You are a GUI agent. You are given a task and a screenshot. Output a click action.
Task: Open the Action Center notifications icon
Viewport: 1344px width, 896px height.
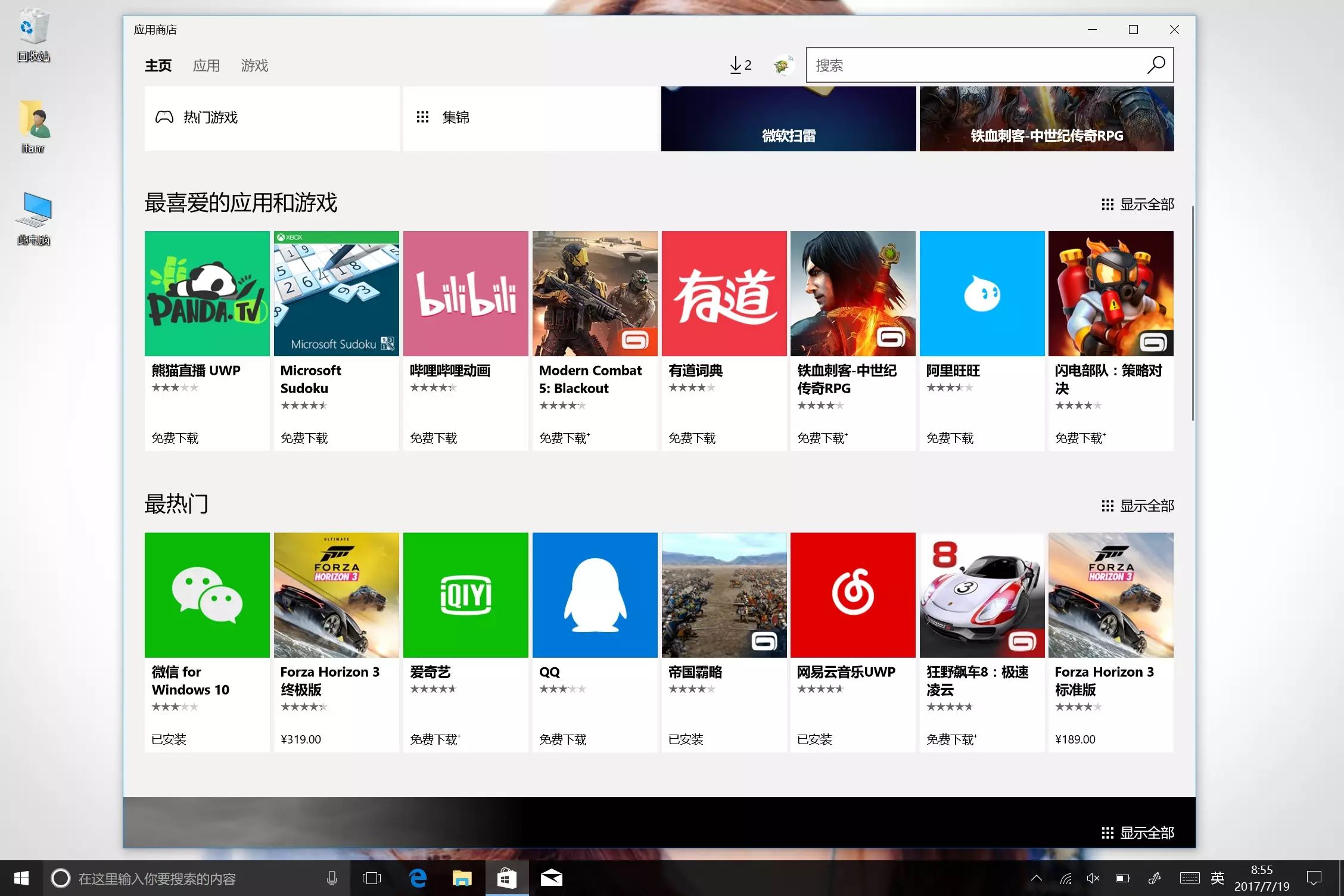coord(1314,878)
